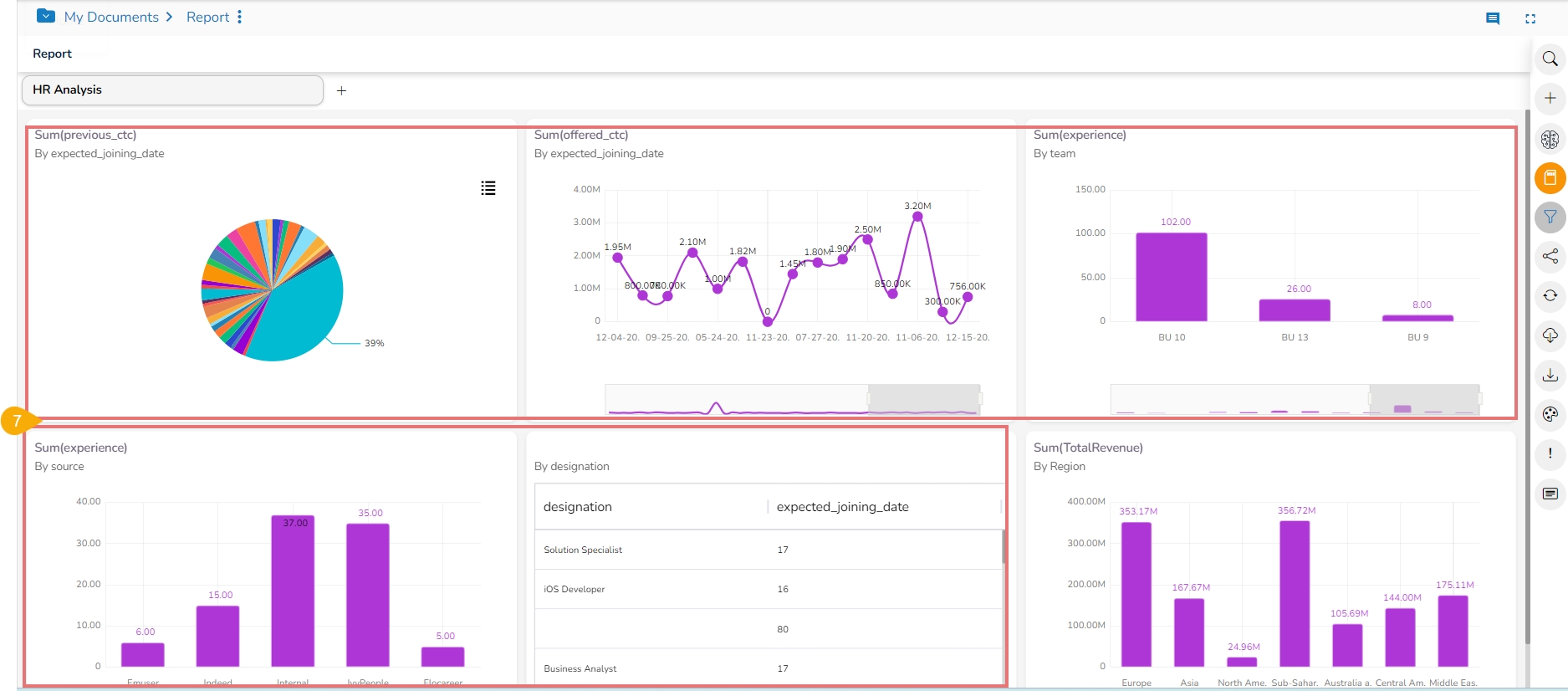Image resolution: width=1568 pixels, height=691 pixels.
Task: Open the Report three-dot options menu
Action: (x=240, y=17)
